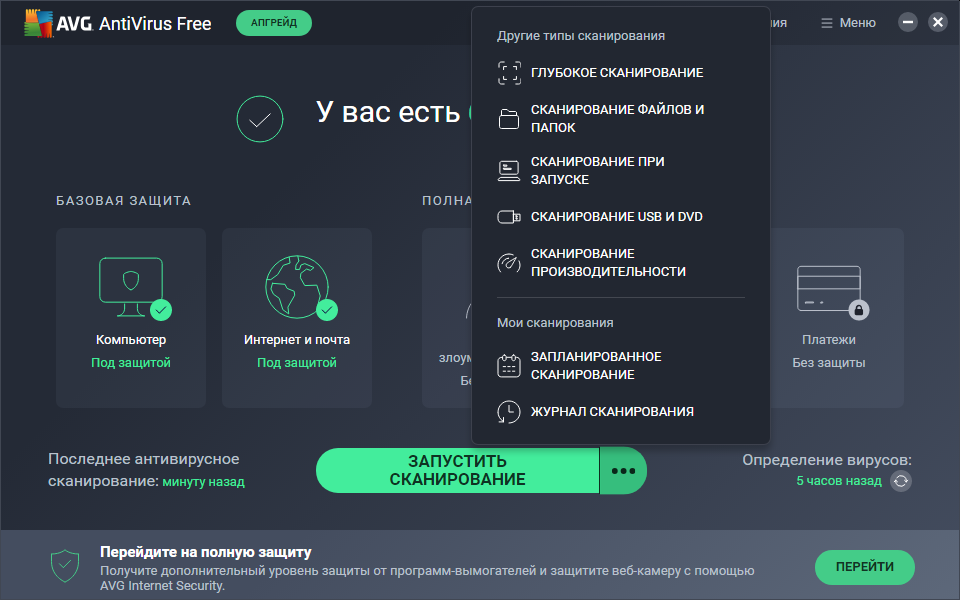The image size is (960, 600).
Task: Click the locked Платежи card icon
Action: [x=829, y=290]
